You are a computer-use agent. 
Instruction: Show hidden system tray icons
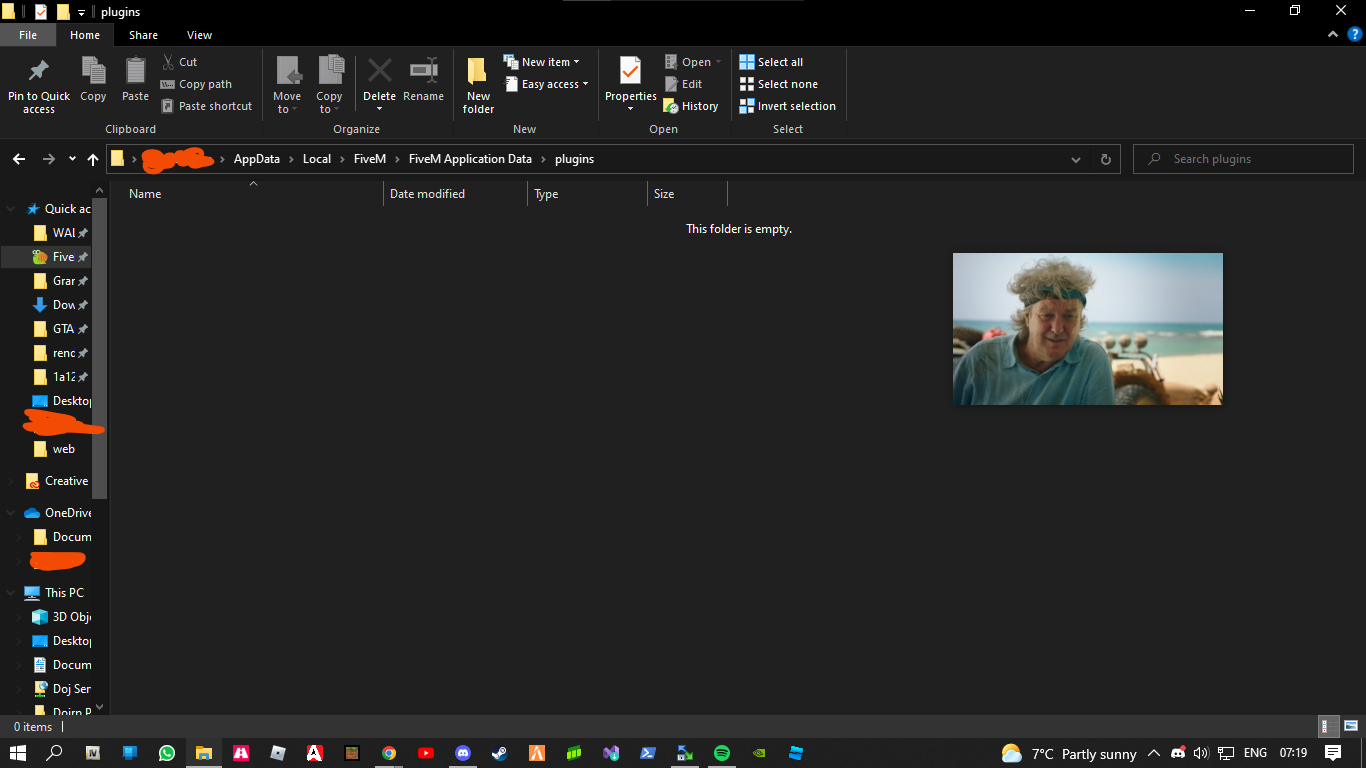click(1153, 753)
